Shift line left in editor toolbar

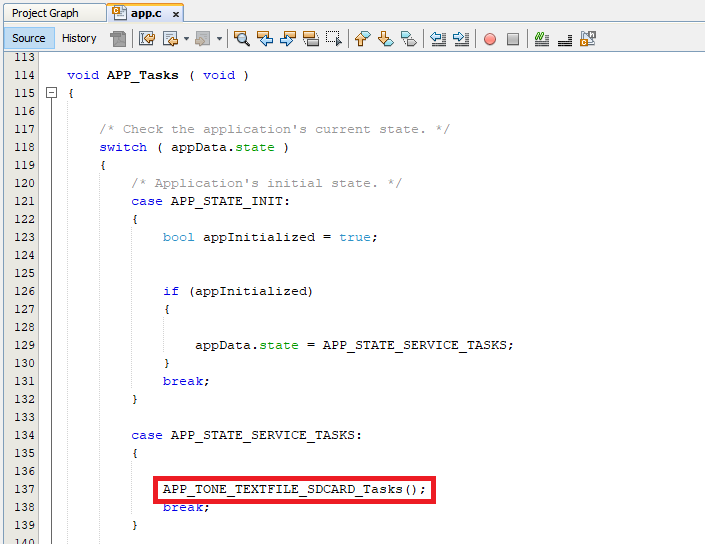tap(438, 39)
